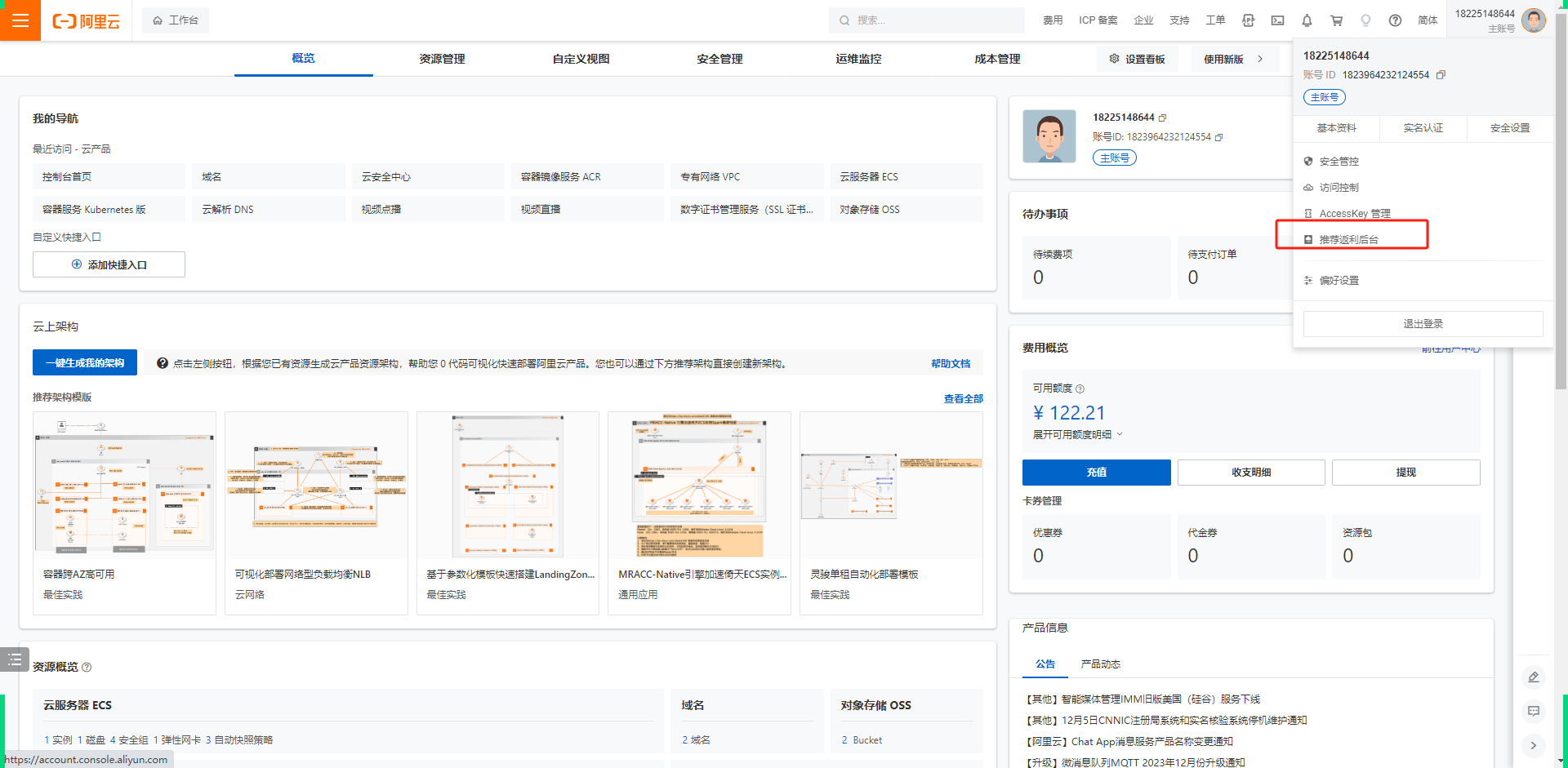Open 基本资料 in the account dropdown
The width and height of the screenshot is (1568, 768).
point(1336,128)
